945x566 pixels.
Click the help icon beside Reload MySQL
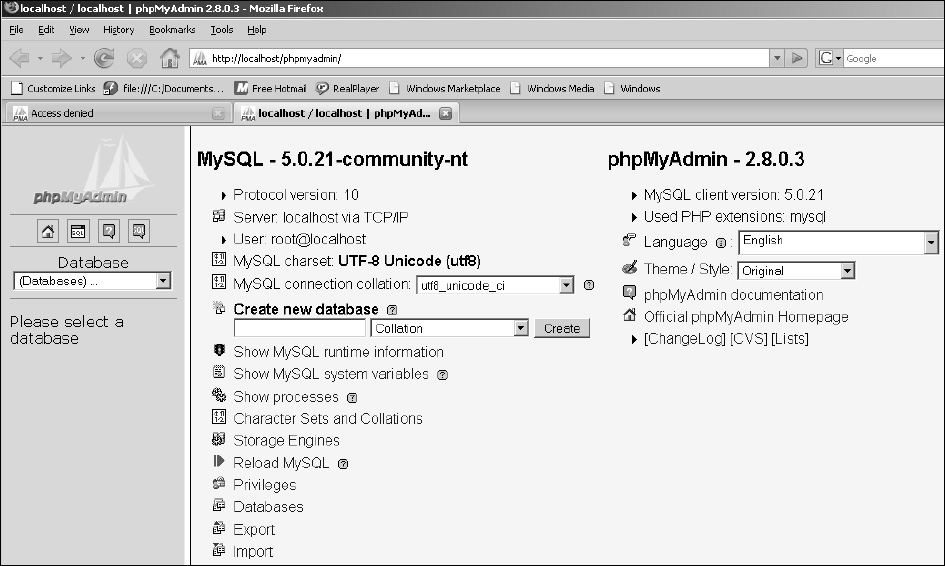(x=343, y=464)
